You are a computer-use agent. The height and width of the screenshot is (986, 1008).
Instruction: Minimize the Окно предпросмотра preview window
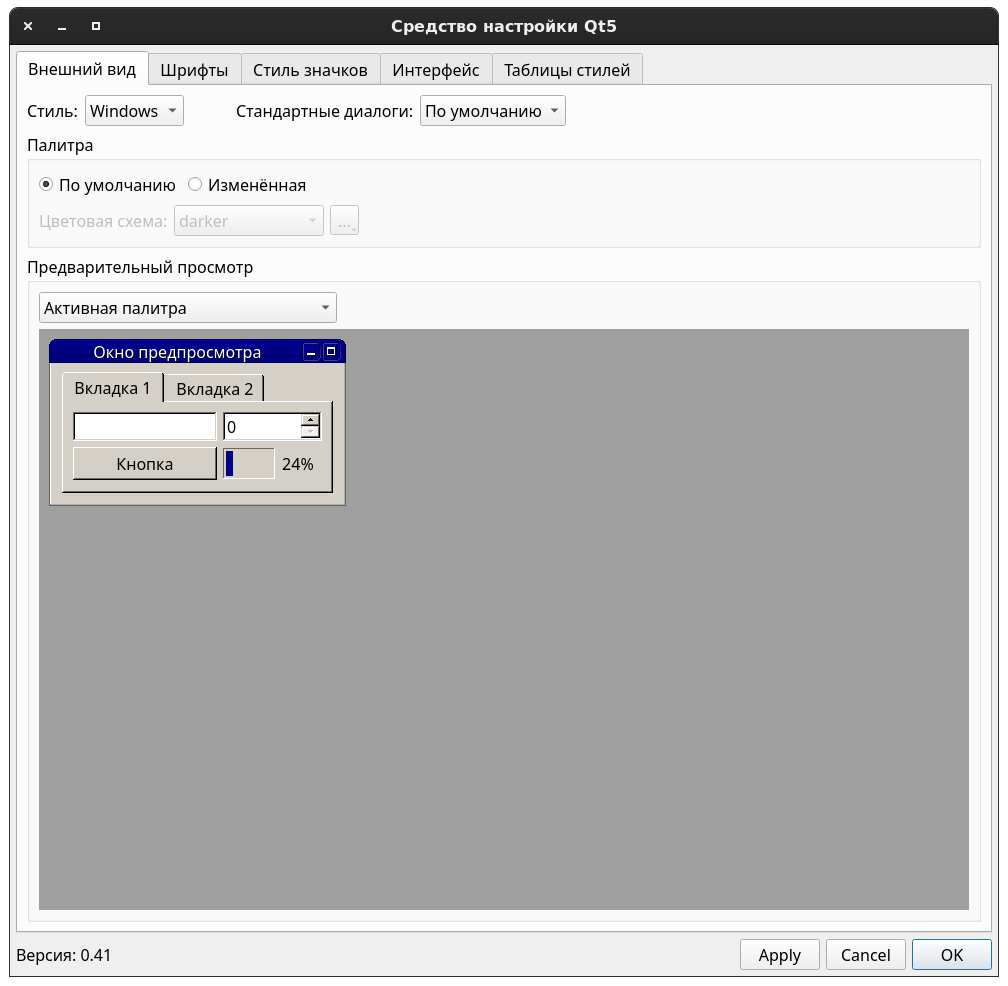[311, 352]
